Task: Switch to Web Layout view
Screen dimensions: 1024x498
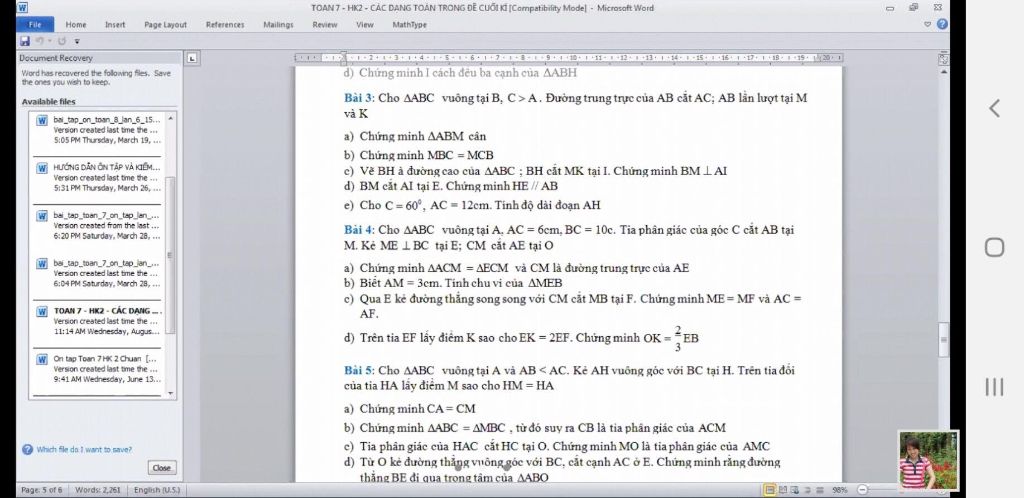Action: (x=795, y=490)
